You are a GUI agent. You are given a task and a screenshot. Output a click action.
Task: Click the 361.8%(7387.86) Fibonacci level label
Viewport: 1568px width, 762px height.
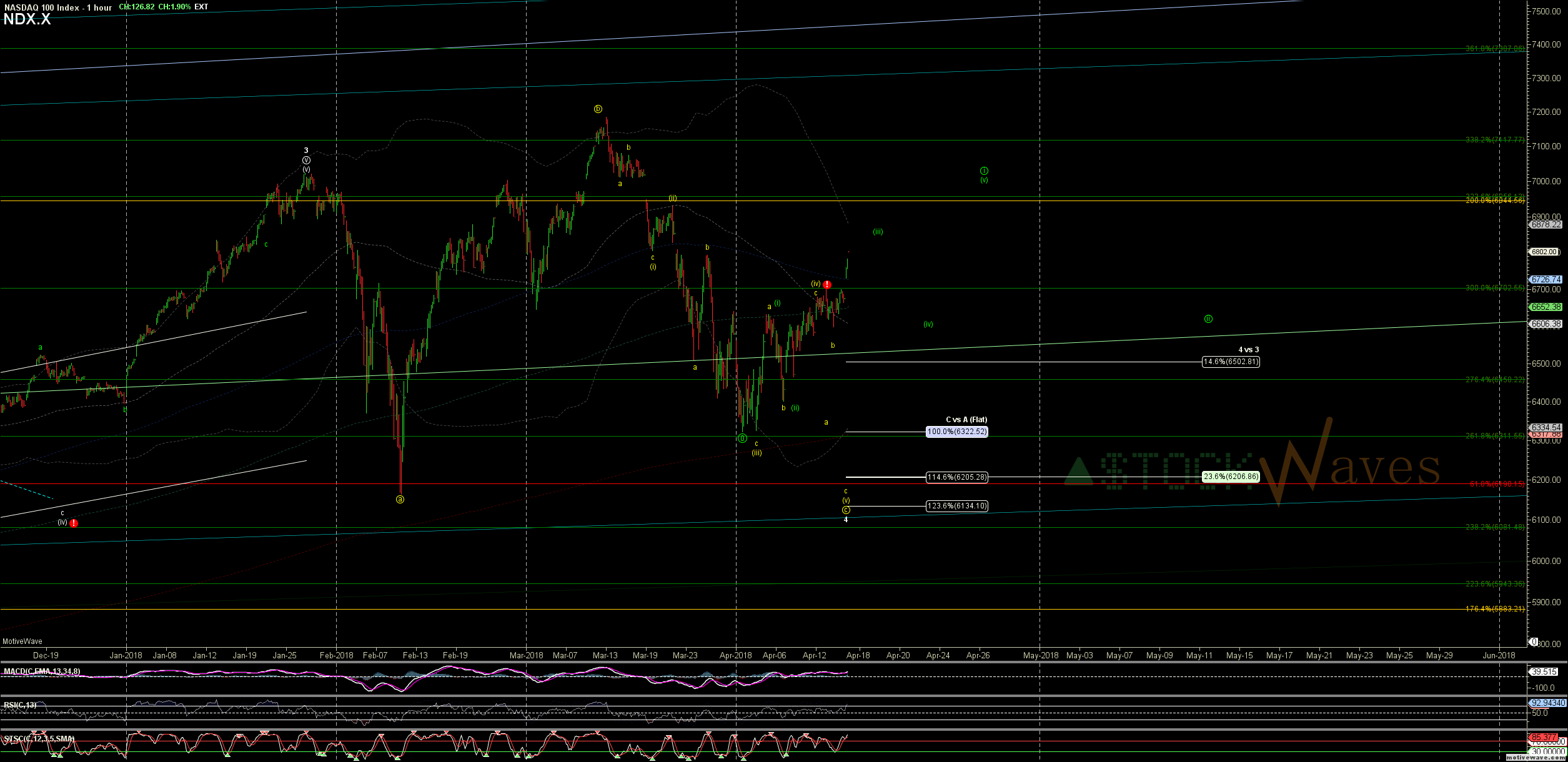[x=1494, y=49]
